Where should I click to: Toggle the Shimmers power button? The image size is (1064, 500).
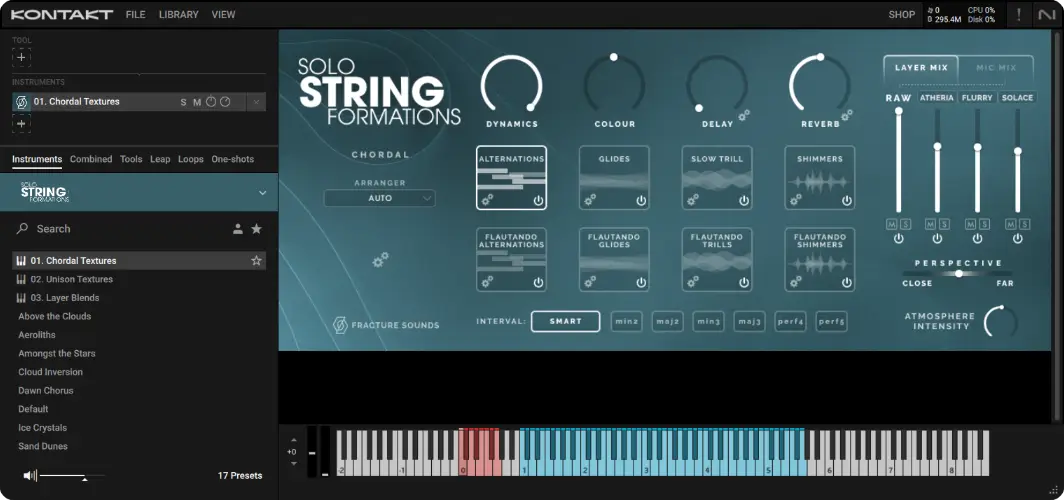[x=847, y=201]
